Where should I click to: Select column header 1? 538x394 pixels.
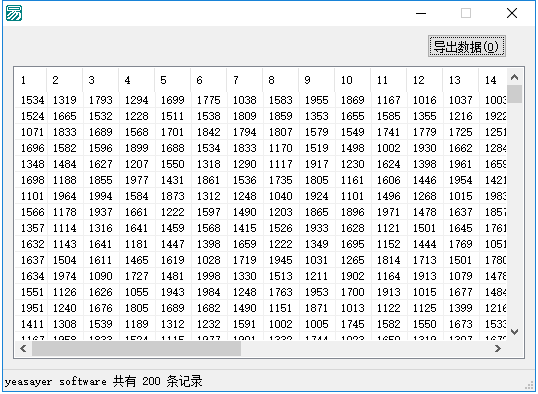point(31,80)
